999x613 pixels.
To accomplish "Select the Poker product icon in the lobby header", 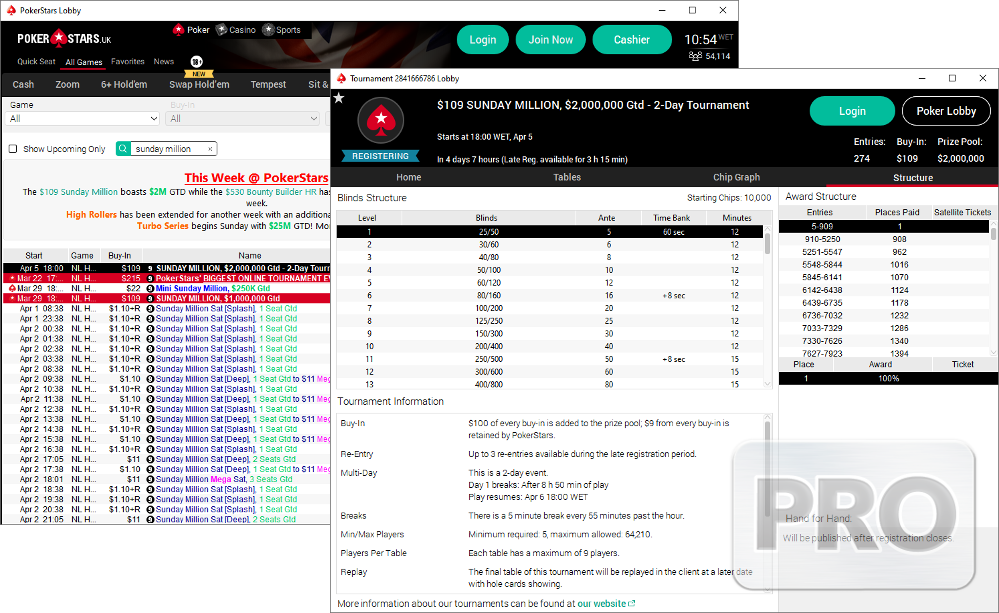I will (x=178, y=29).
